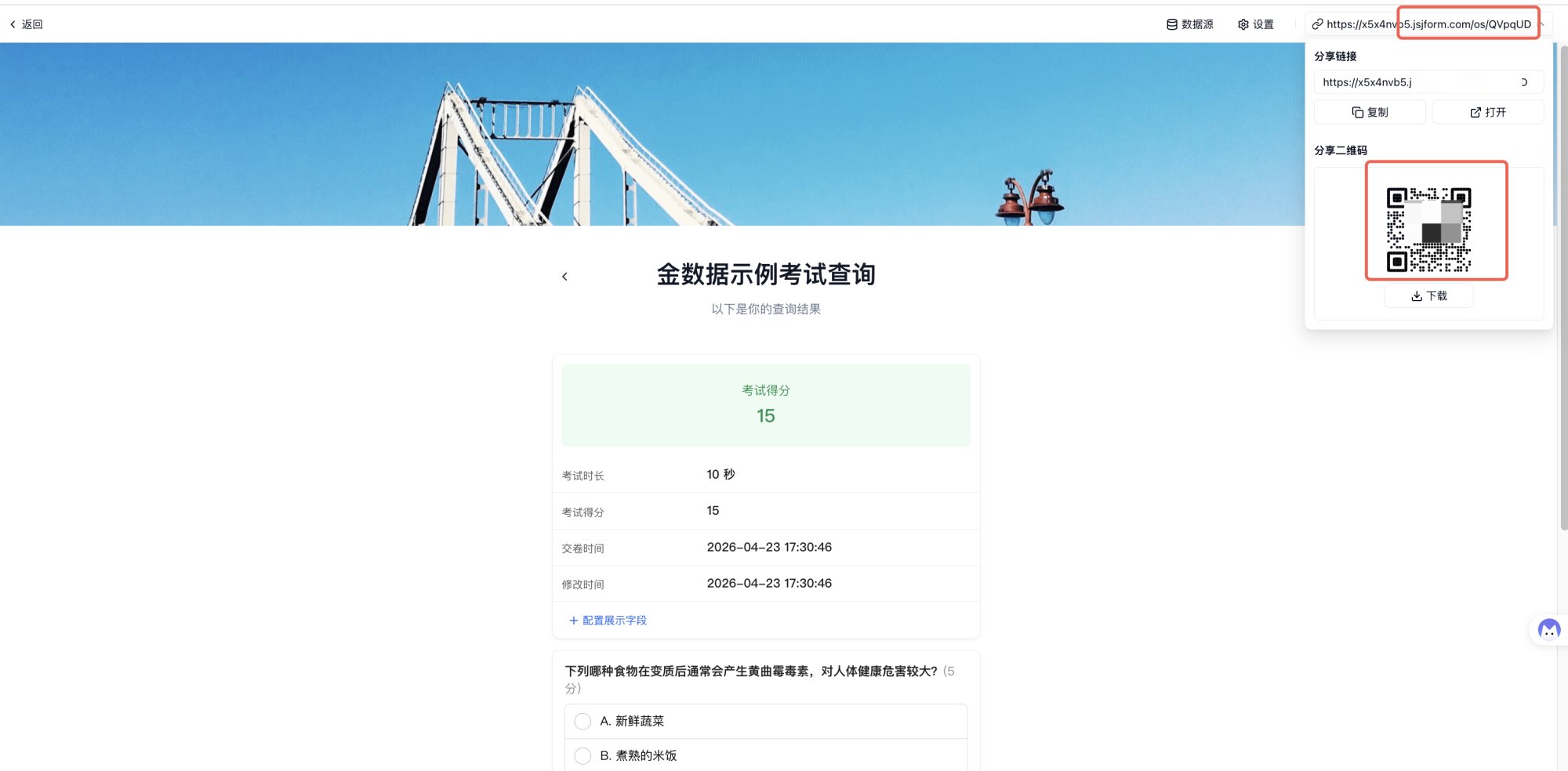
Task: Click the header banner image
Action: point(627,133)
